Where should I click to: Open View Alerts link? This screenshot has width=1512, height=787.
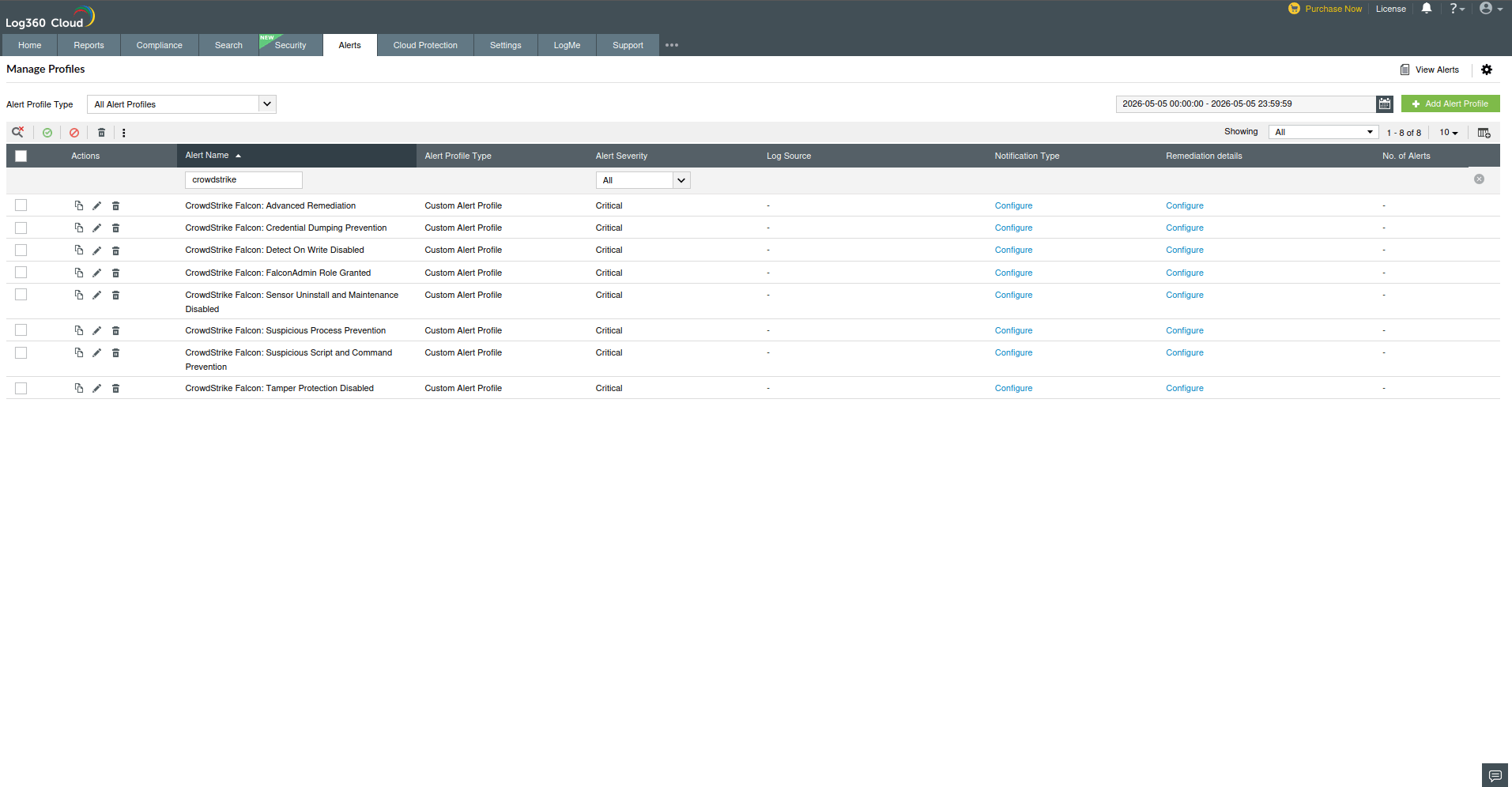[x=1430, y=70]
